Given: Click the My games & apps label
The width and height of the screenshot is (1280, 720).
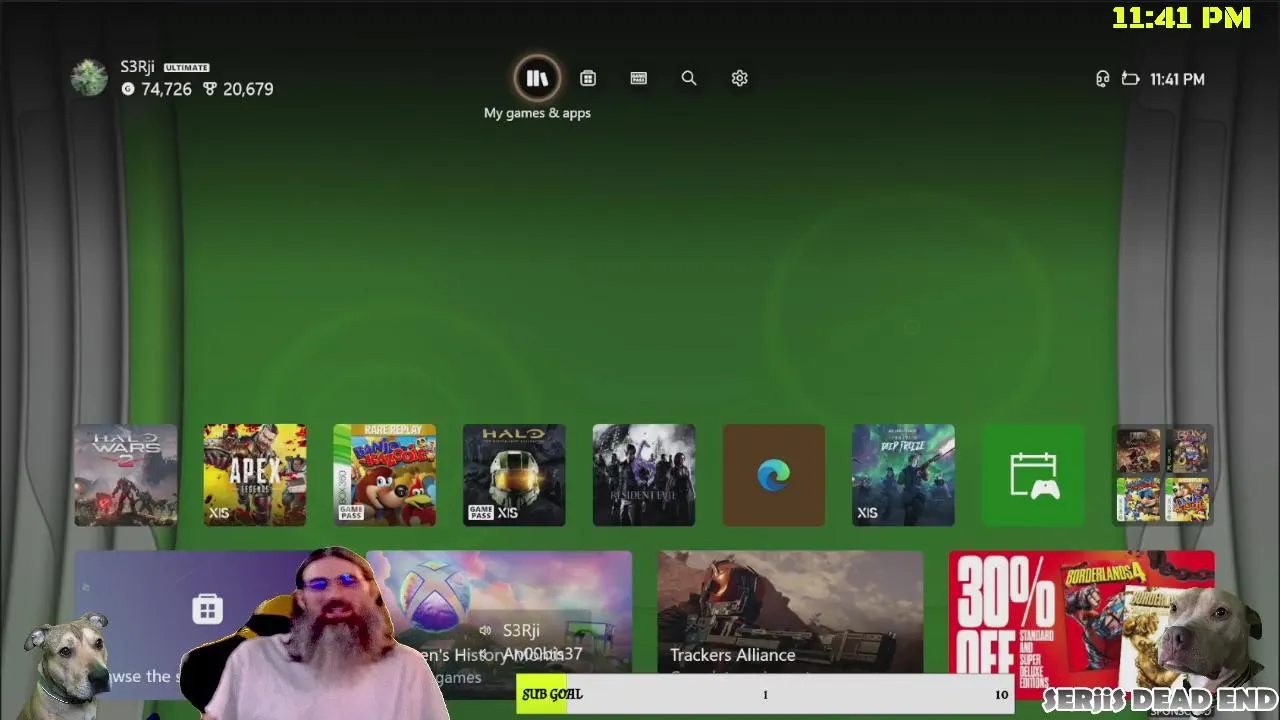Looking at the screenshot, I should (537, 113).
